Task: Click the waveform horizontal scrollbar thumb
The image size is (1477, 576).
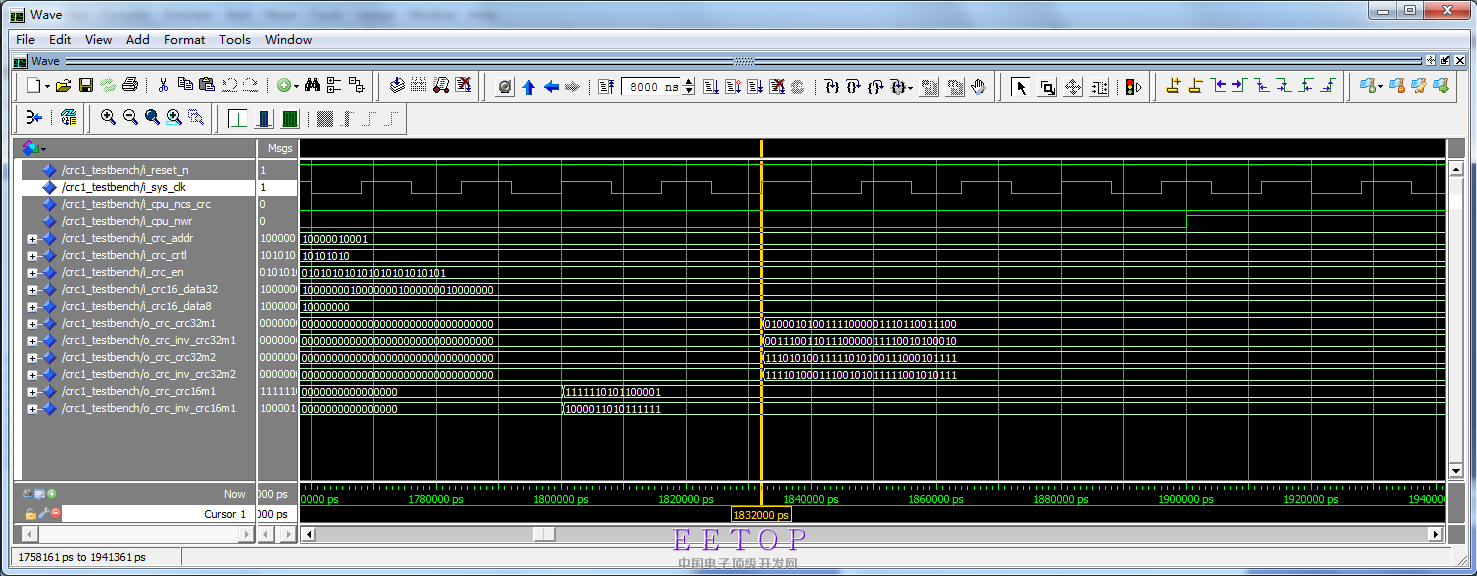Action: pyautogui.click(x=543, y=535)
